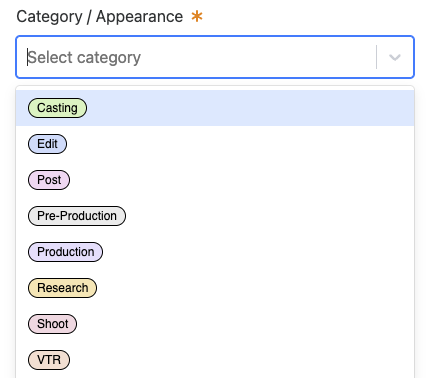Click the lavender Production pill badge
432x378 pixels.
pos(65,252)
